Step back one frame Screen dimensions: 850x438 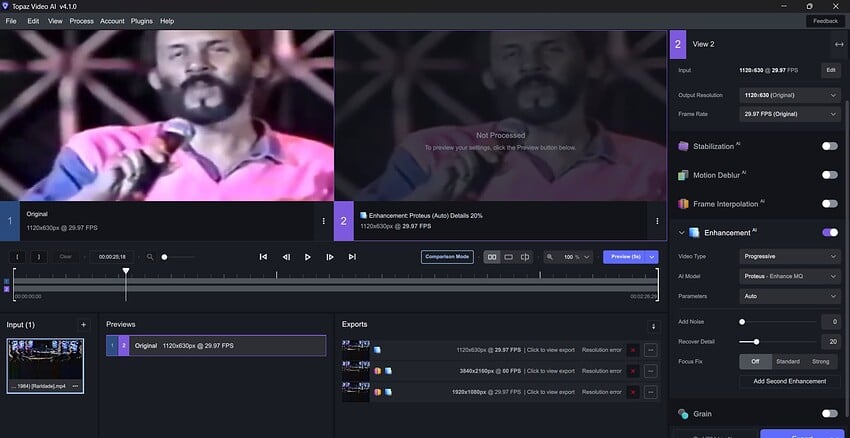[x=286, y=257]
